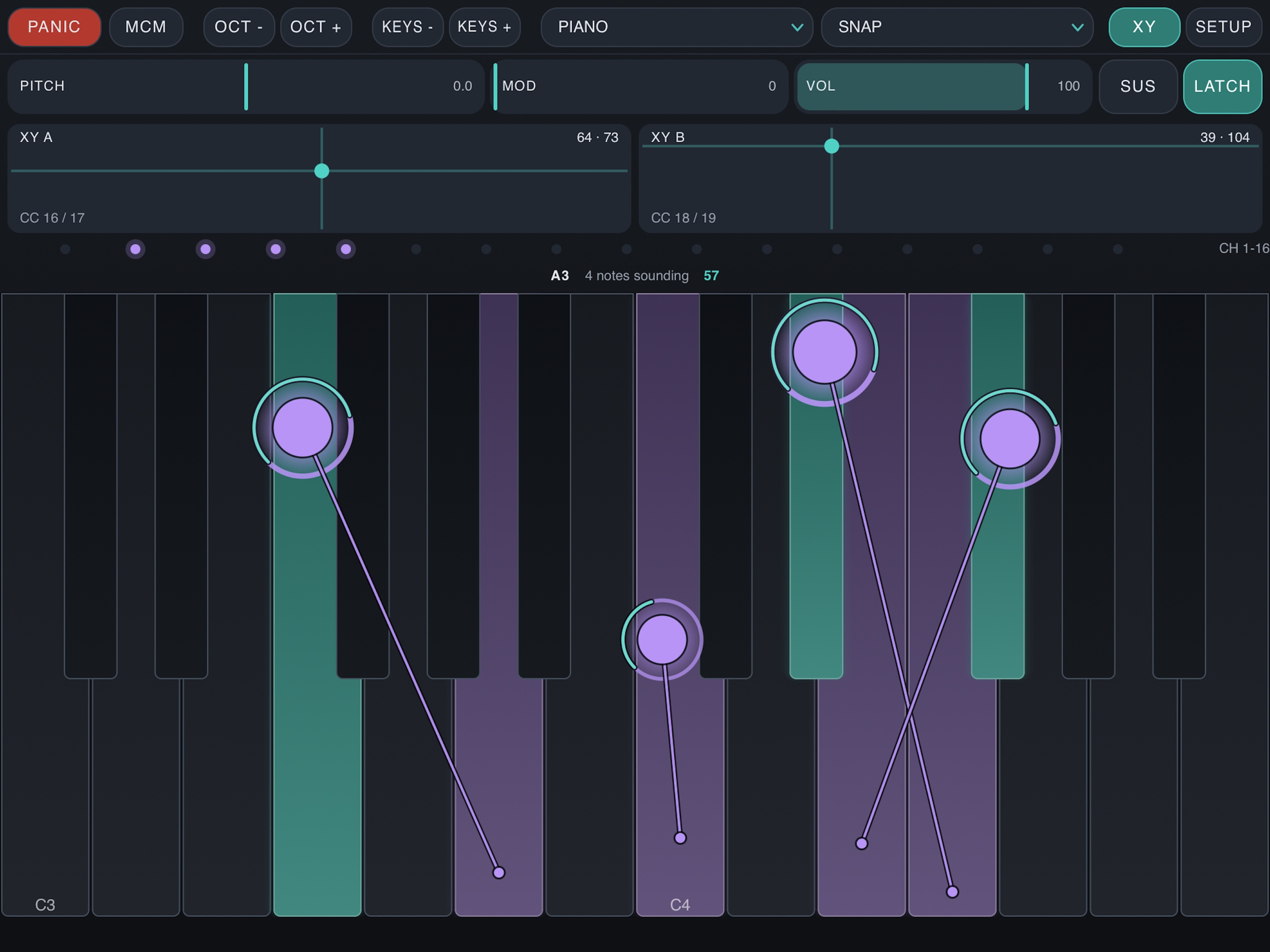Click the MOD wheel slider
Screen dimensions: 1270x952
point(640,87)
